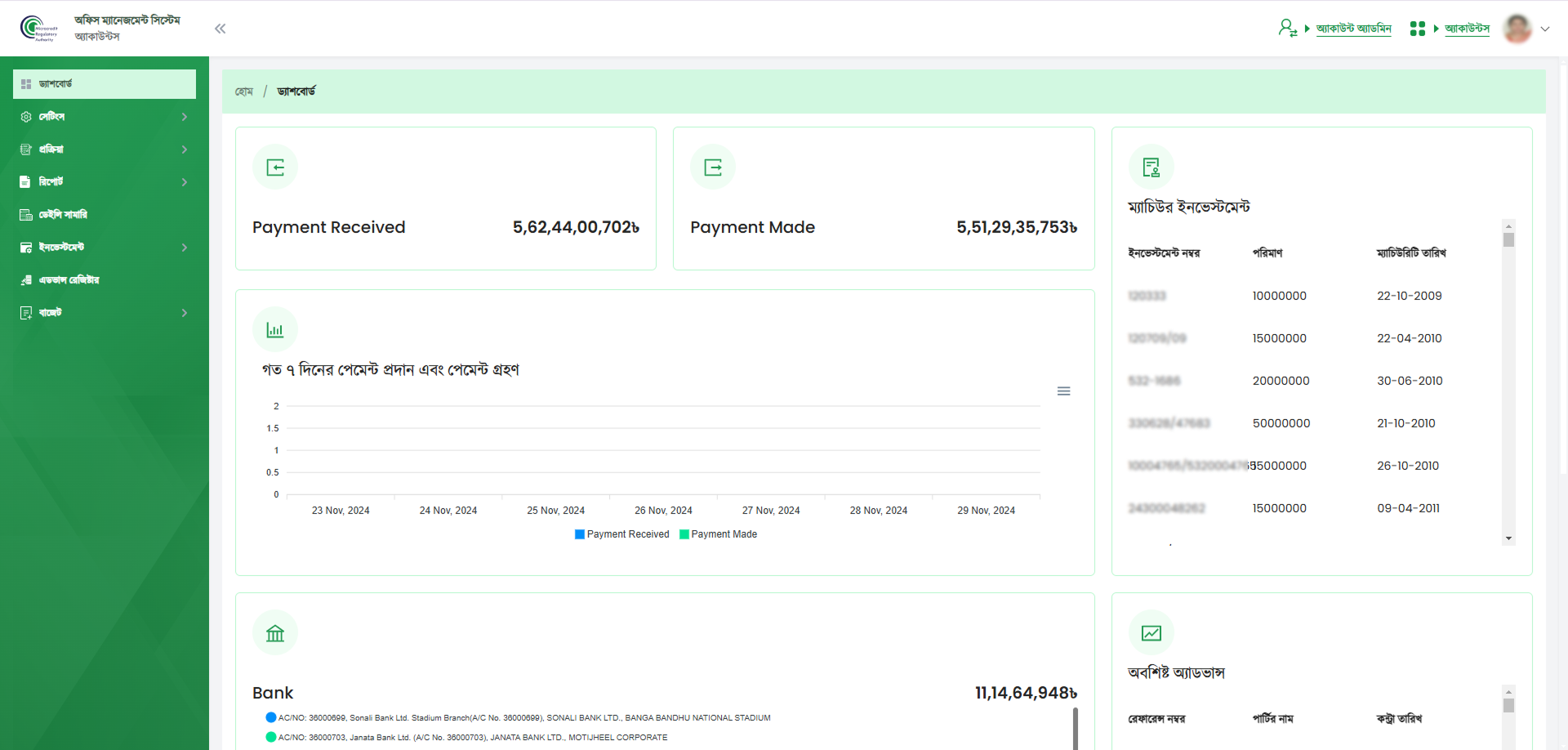Click the বাজেট icon in sidebar
Image resolution: width=1568 pixels, height=750 pixels.
[x=26, y=313]
